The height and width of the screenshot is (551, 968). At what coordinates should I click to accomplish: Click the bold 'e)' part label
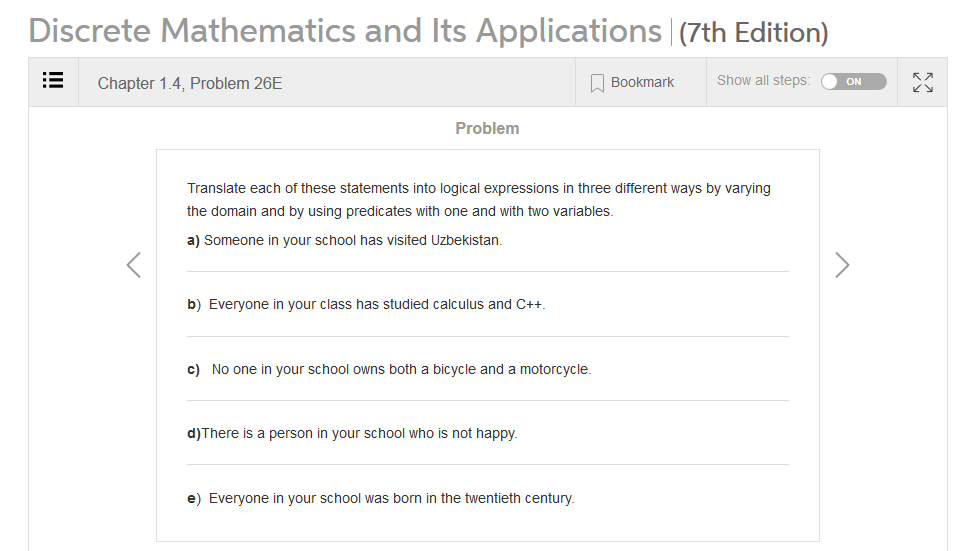point(194,498)
